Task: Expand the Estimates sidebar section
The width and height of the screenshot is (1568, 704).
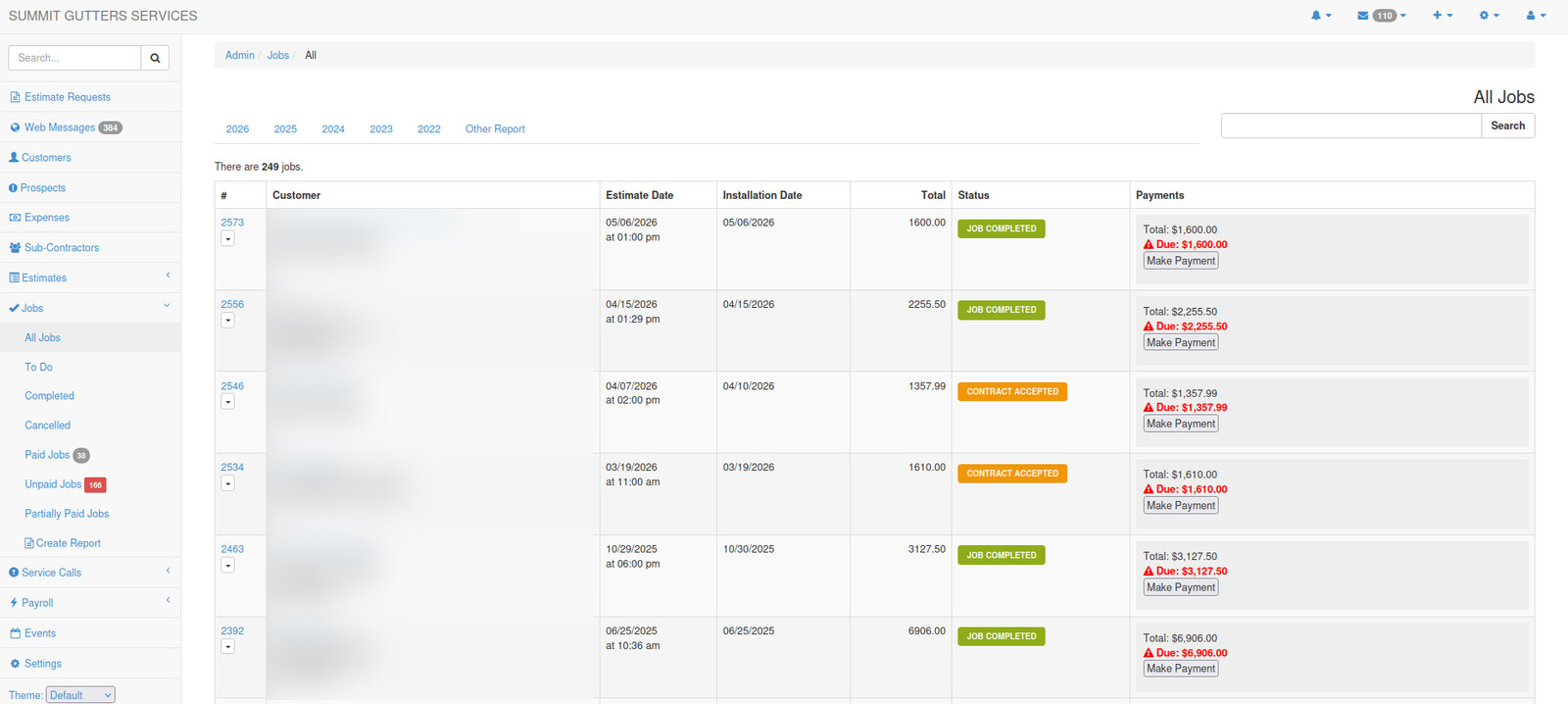Action: click(x=90, y=278)
